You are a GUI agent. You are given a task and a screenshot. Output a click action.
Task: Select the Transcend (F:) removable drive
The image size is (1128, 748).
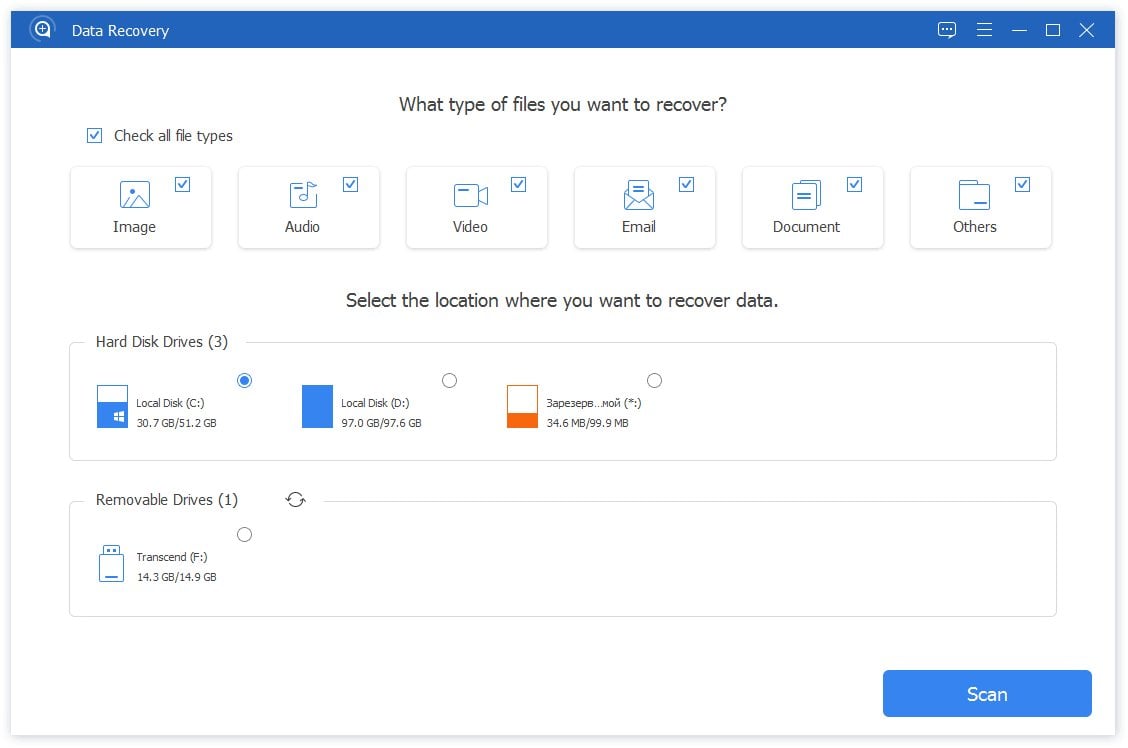point(244,534)
